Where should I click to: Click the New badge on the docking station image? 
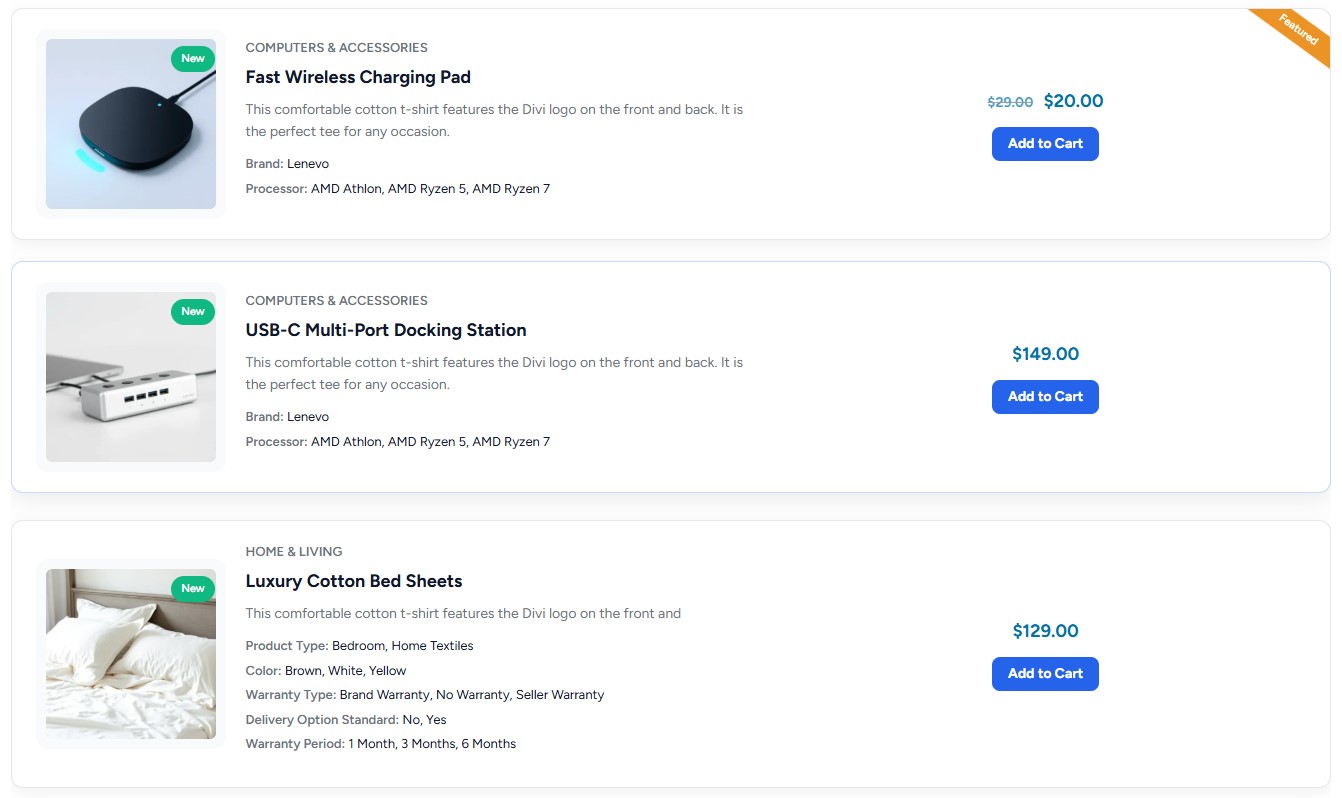(193, 312)
